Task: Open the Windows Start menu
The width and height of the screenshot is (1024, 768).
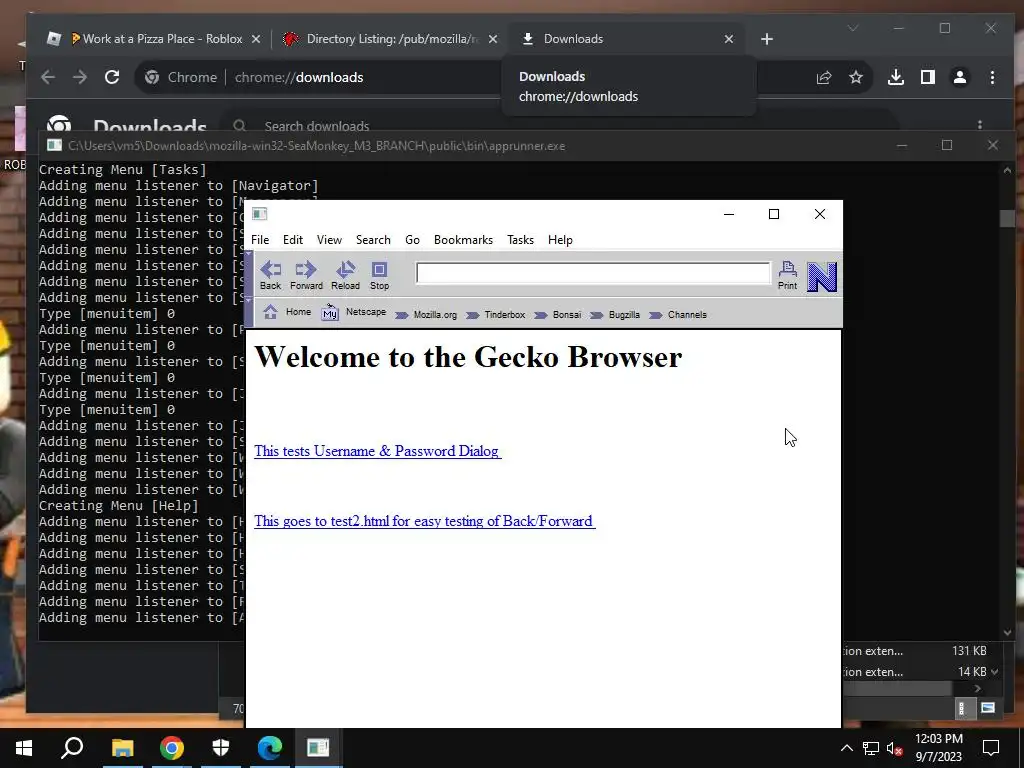Action: [x=24, y=748]
